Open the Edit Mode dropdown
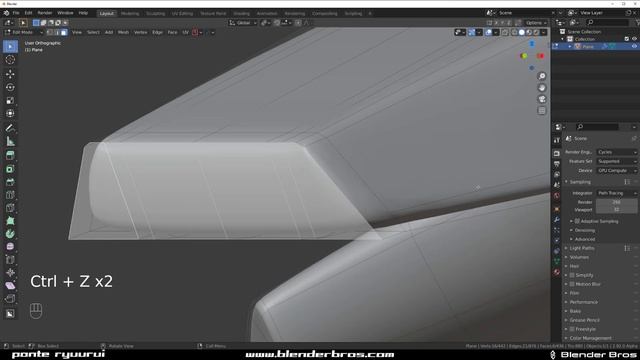Image resolution: width=640 pixels, height=360 pixels. point(24,32)
